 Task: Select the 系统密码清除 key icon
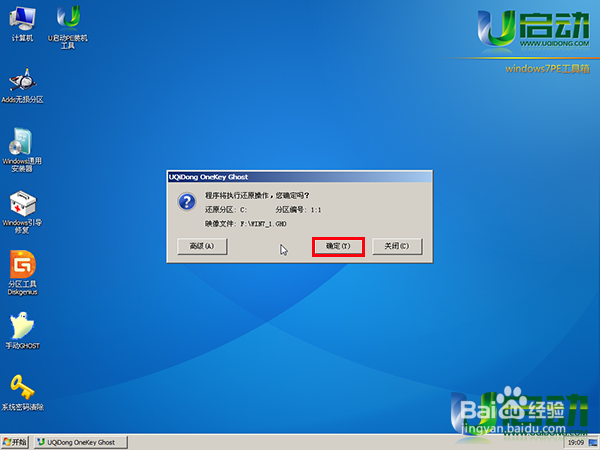tap(23, 392)
